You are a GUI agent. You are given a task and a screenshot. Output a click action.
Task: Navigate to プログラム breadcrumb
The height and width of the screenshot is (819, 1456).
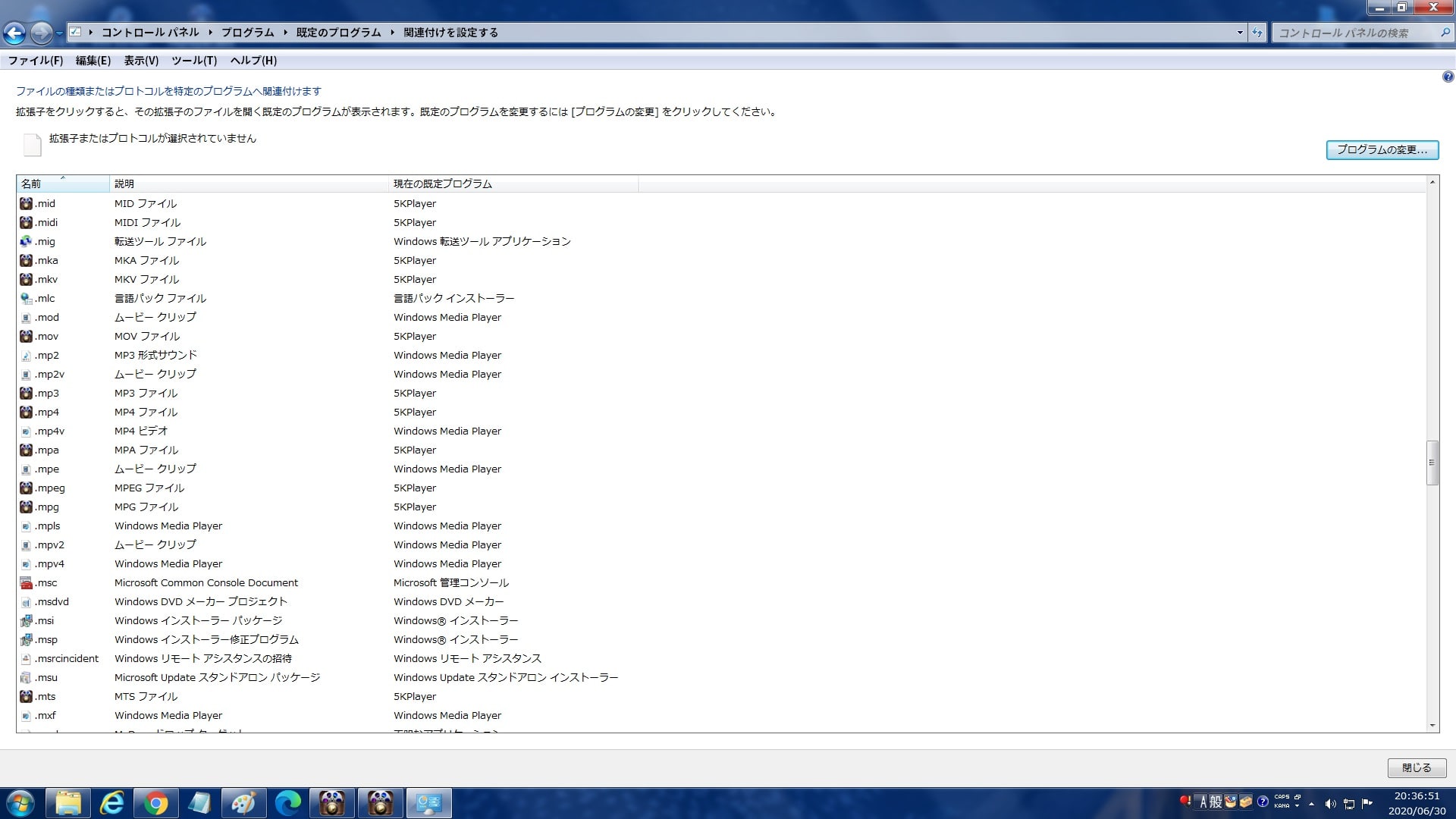[x=248, y=33]
